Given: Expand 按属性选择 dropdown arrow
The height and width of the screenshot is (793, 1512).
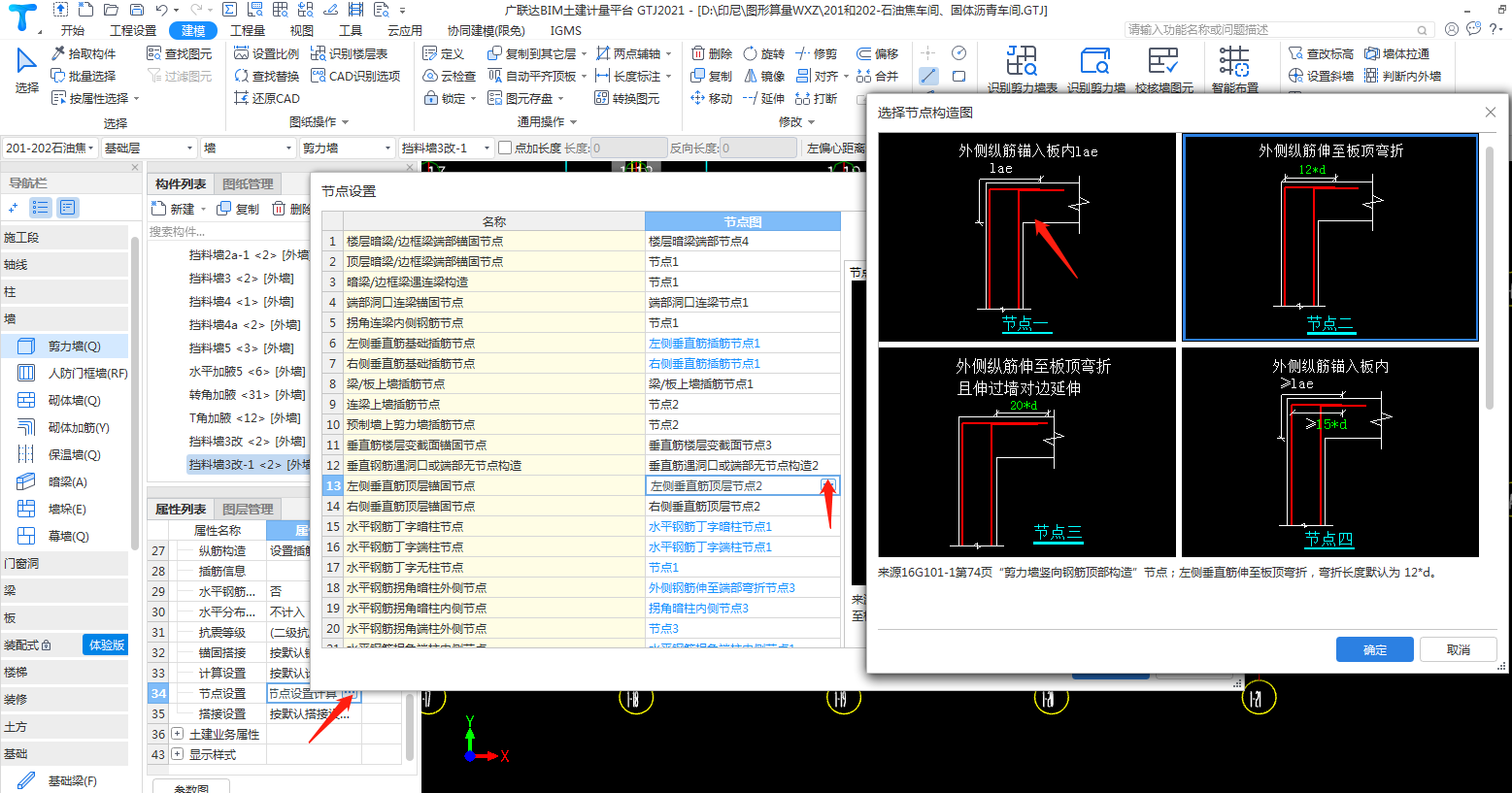Looking at the screenshot, I should pyautogui.click(x=137, y=99).
